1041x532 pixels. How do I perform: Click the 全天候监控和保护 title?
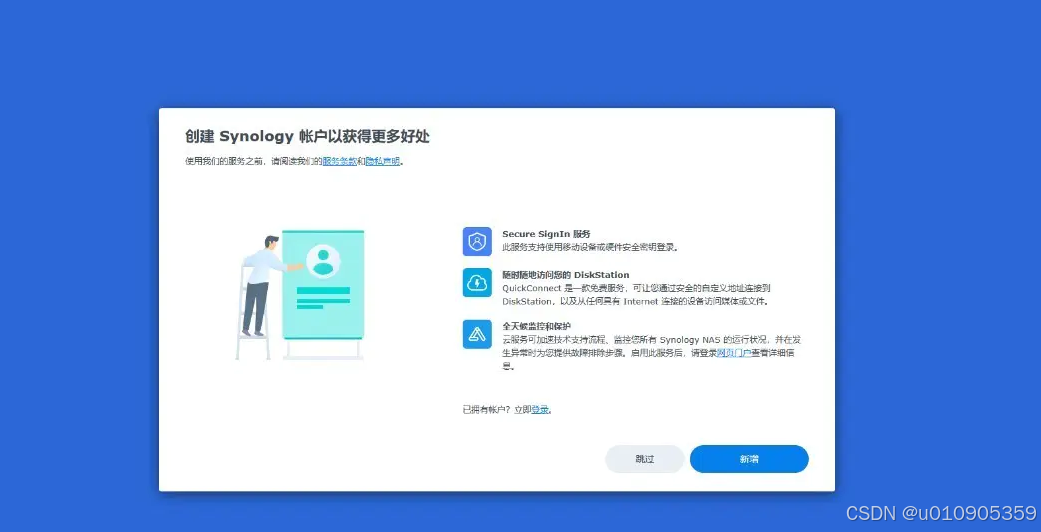[x=536, y=326]
